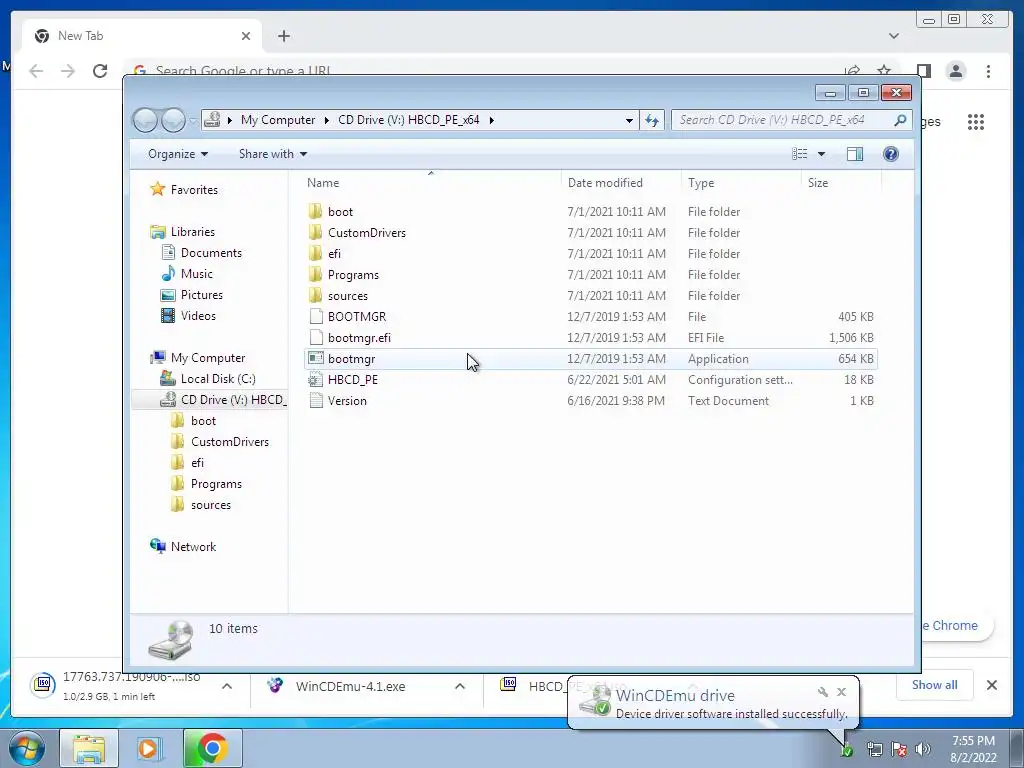Open Explorer Help button
Viewport: 1024px width, 768px height.
(890, 154)
